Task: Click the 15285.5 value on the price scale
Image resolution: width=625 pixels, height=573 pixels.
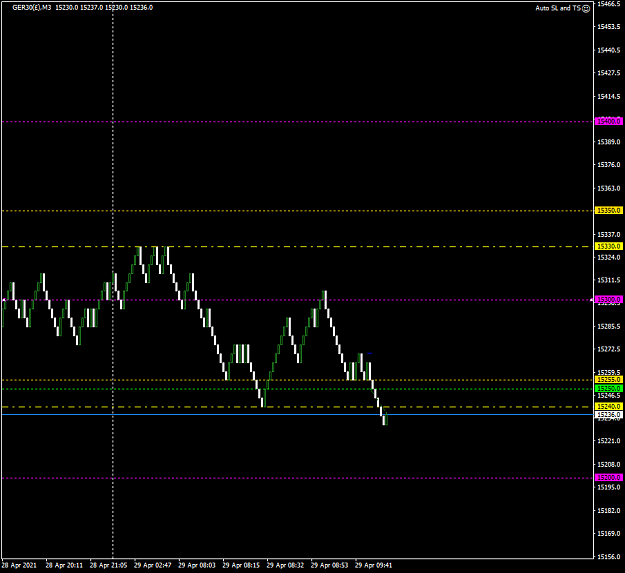Action: (608, 327)
